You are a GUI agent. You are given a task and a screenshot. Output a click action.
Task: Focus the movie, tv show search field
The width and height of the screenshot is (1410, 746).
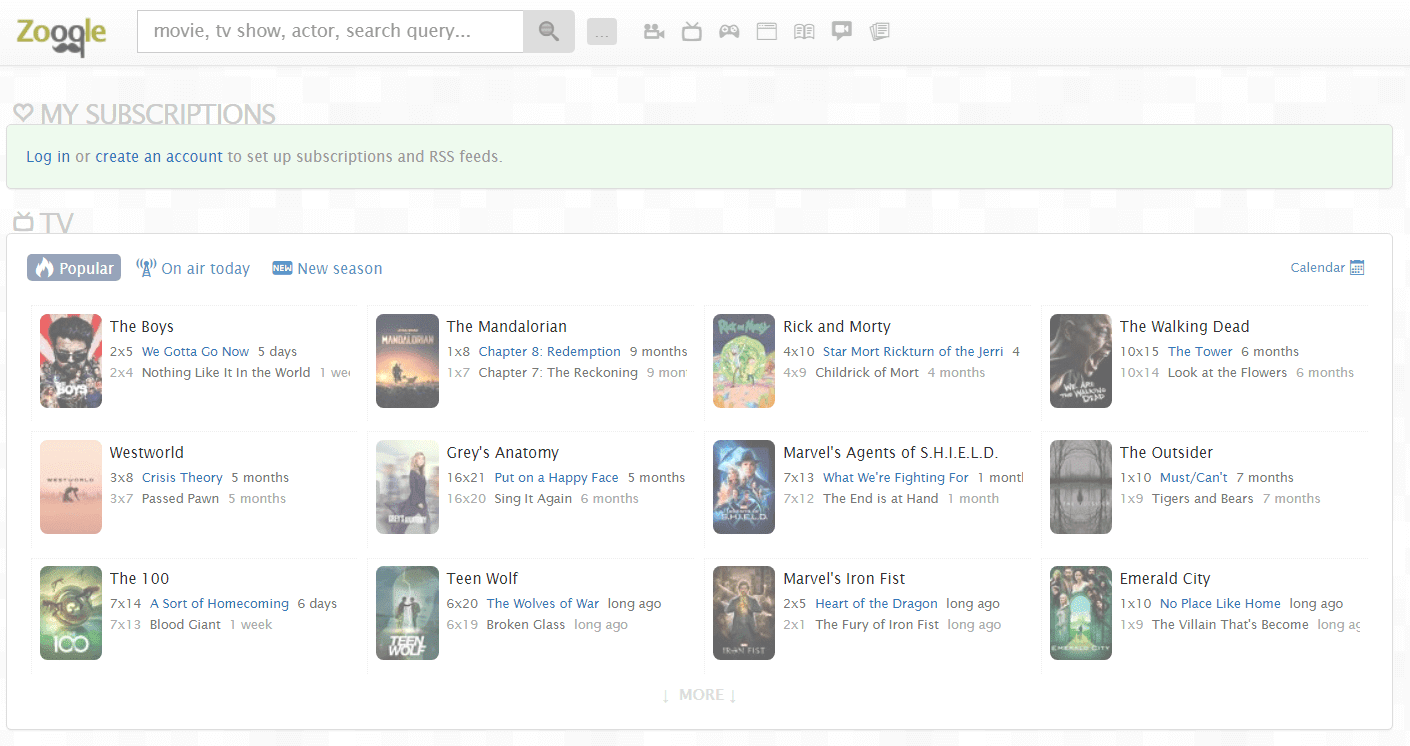pyautogui.click(x=330, y=31)
